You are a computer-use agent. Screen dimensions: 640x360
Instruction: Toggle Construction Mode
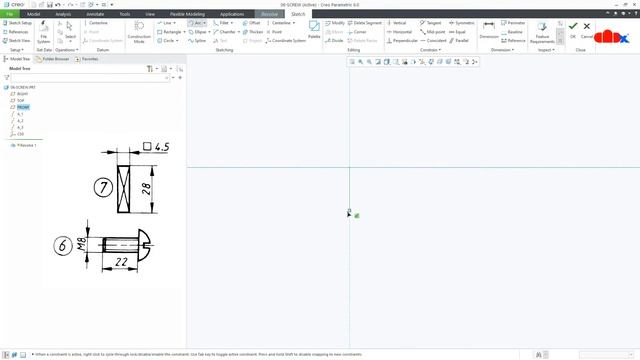tap(139, 32)
